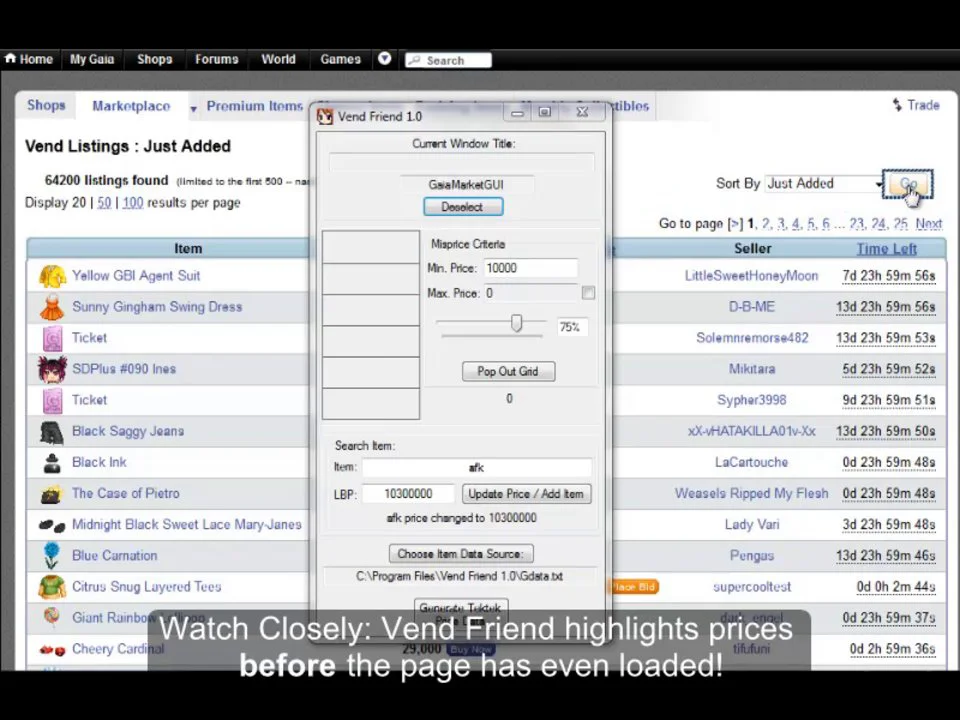Show 100 results per page
Screen dimensions: 960x720
point(133,203)
